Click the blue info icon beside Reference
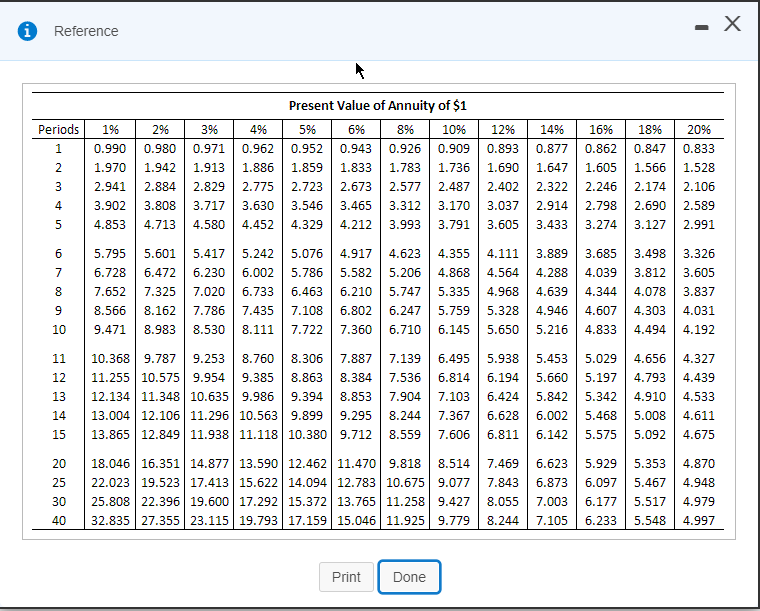This screenshot has width=760, height=611. [27, 31]
